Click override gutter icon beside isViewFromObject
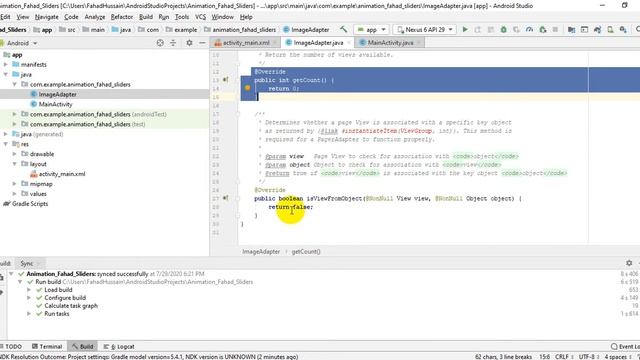This screenshot has height=360, width=640. coord(226,198)
